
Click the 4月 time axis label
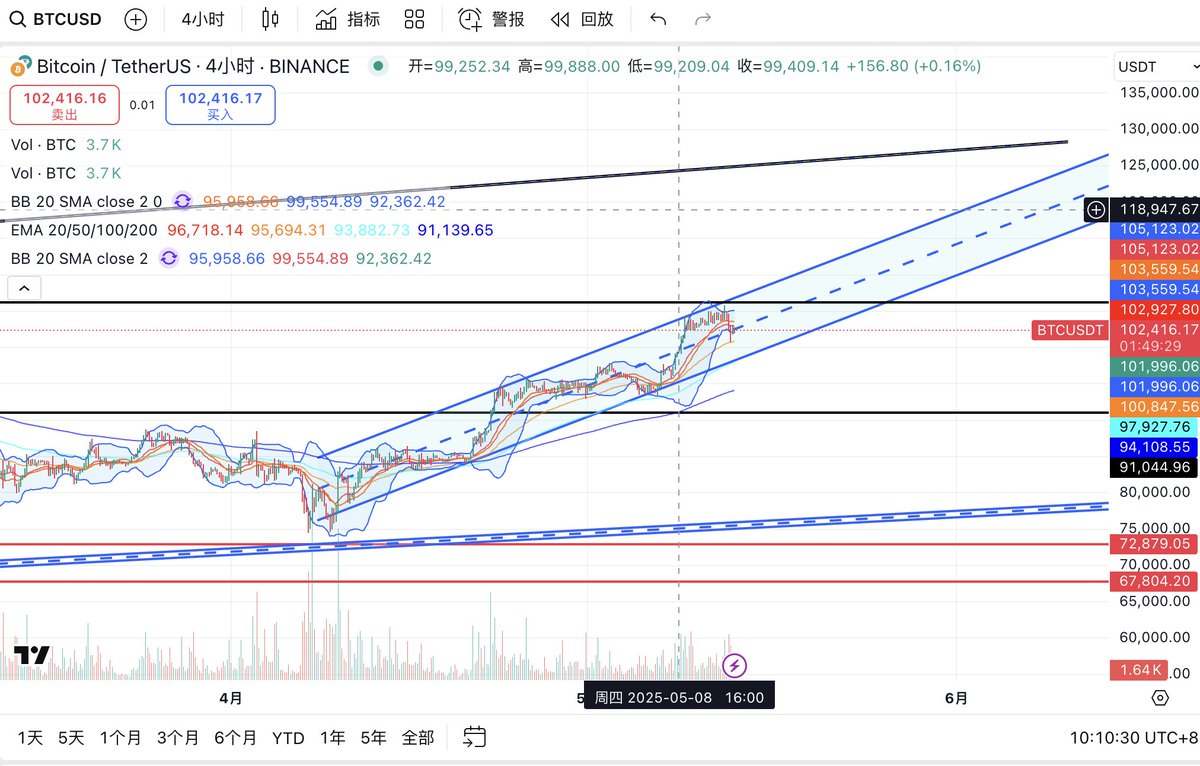(x=230, y=698)
